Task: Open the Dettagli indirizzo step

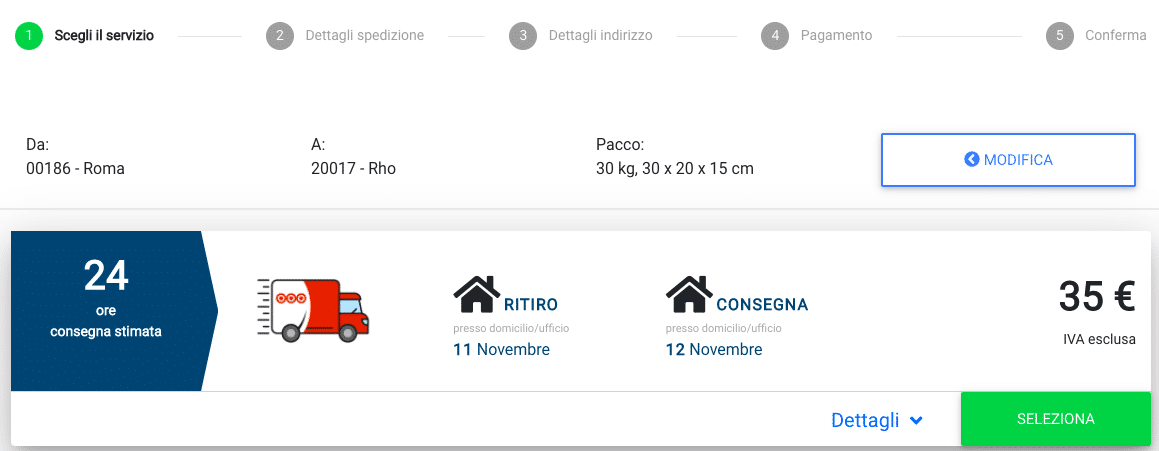Action: (x=600, y=36)
